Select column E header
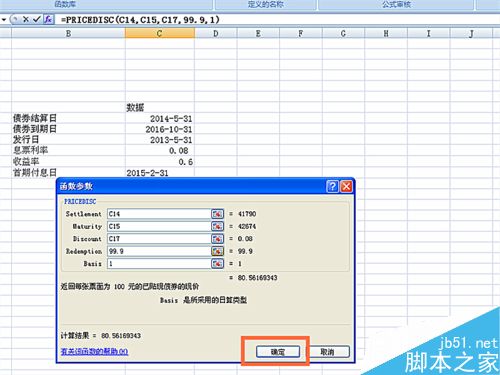The width and height of the screenshot is (500, 375). tap(258, 33)
